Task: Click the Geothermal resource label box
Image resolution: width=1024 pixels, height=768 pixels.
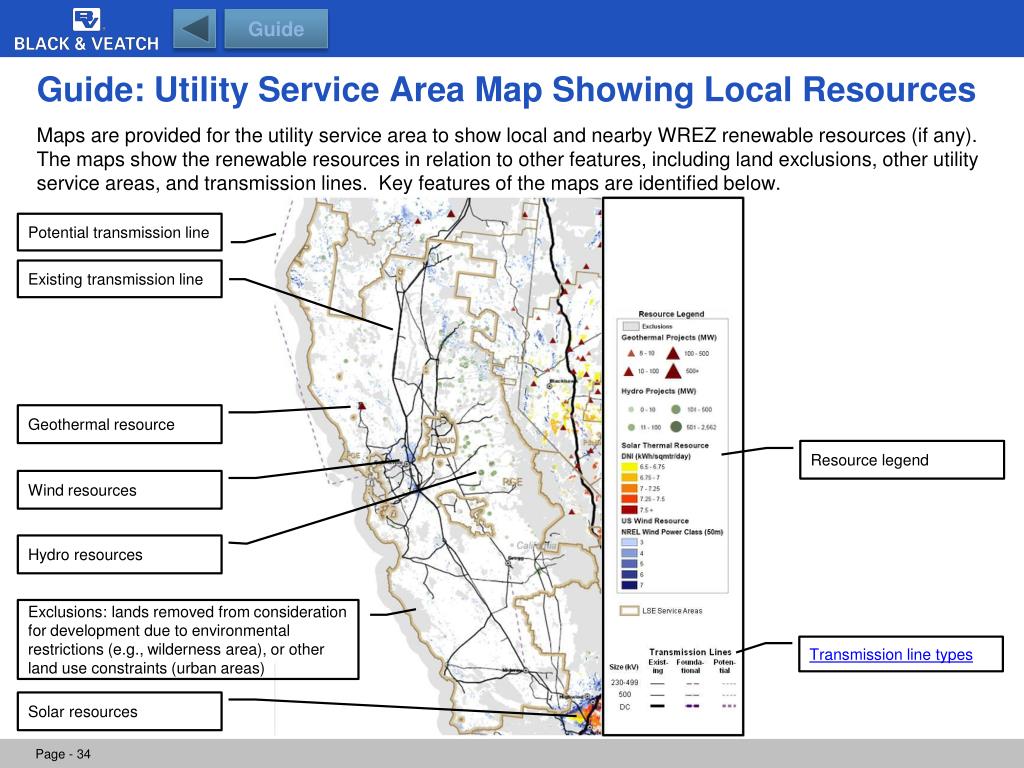Action: (x=120, y=424)
